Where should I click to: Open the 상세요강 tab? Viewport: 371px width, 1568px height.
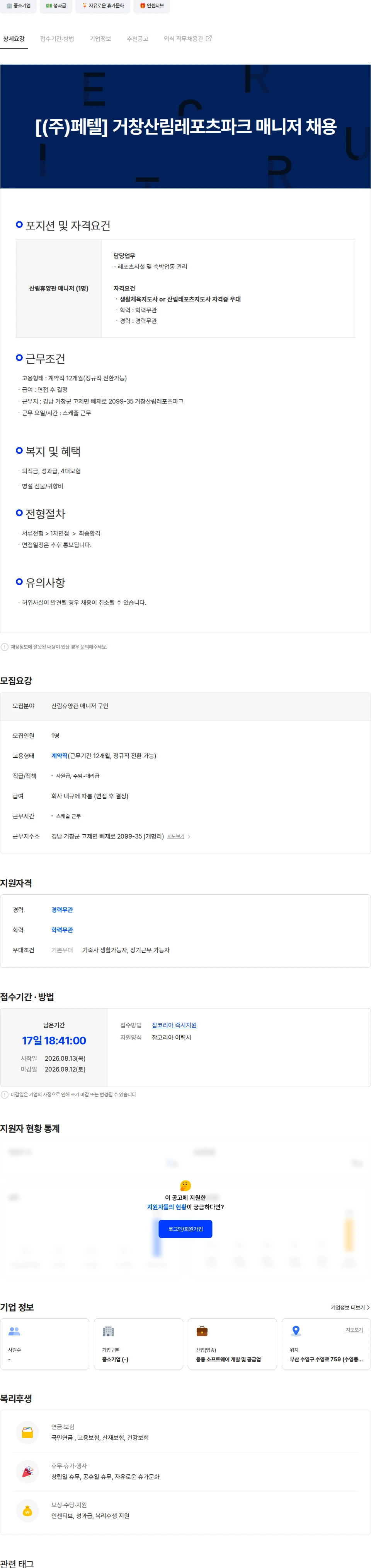click(x=14, y=39)
